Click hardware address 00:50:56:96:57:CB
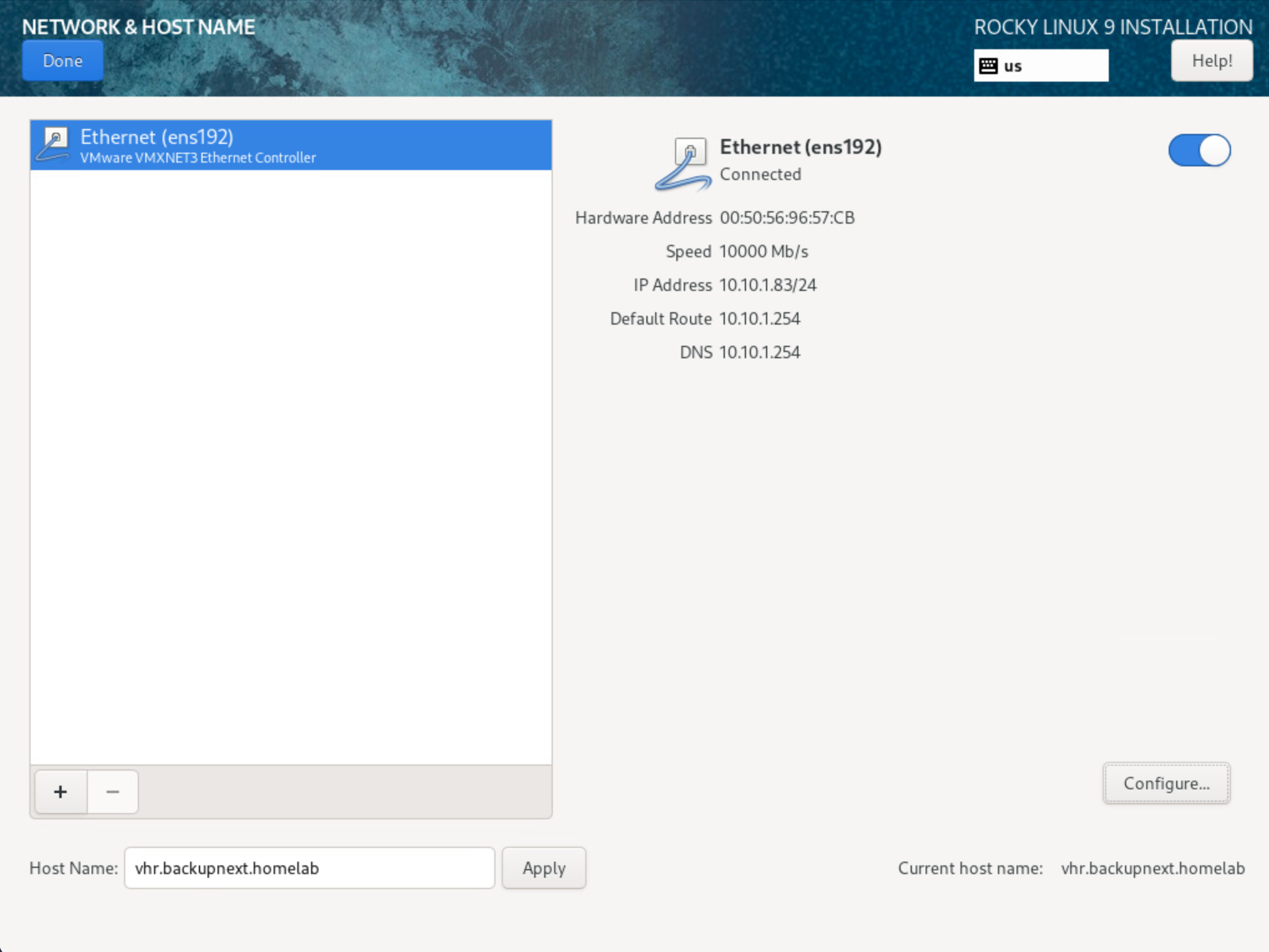 787,218
